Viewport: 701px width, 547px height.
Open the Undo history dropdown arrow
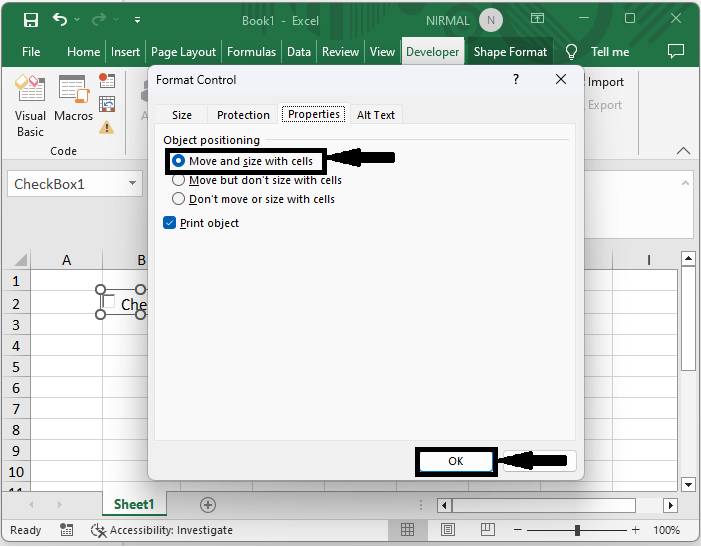[77, 20]
